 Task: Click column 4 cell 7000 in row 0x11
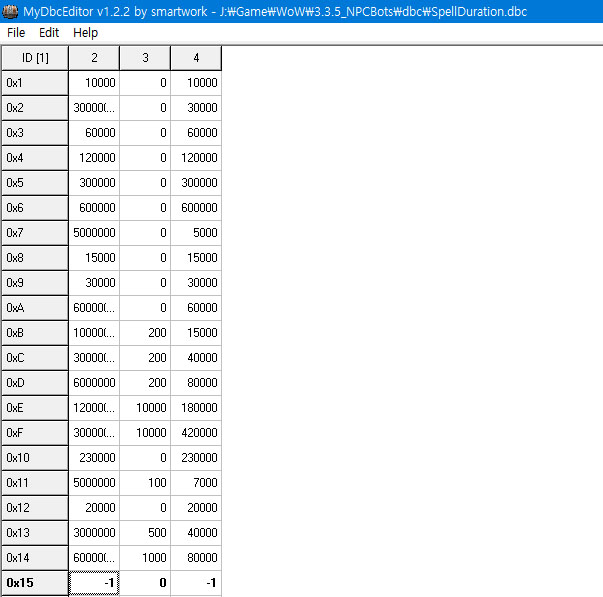[196, 483]
